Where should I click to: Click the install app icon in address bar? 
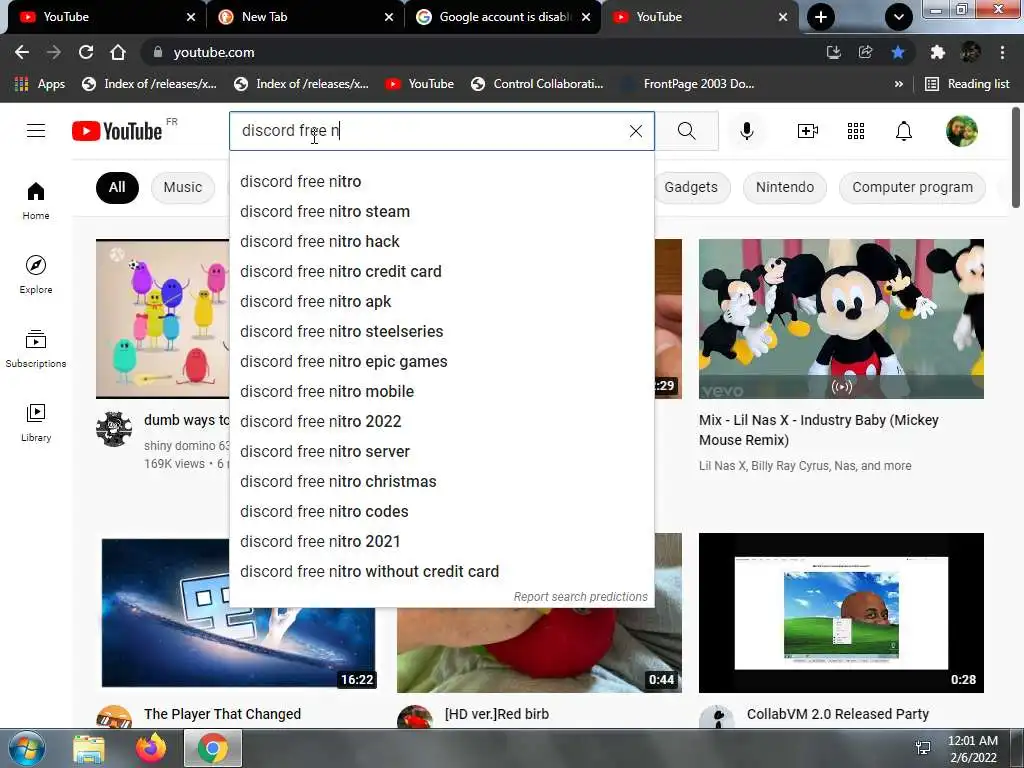click(833, 52)
